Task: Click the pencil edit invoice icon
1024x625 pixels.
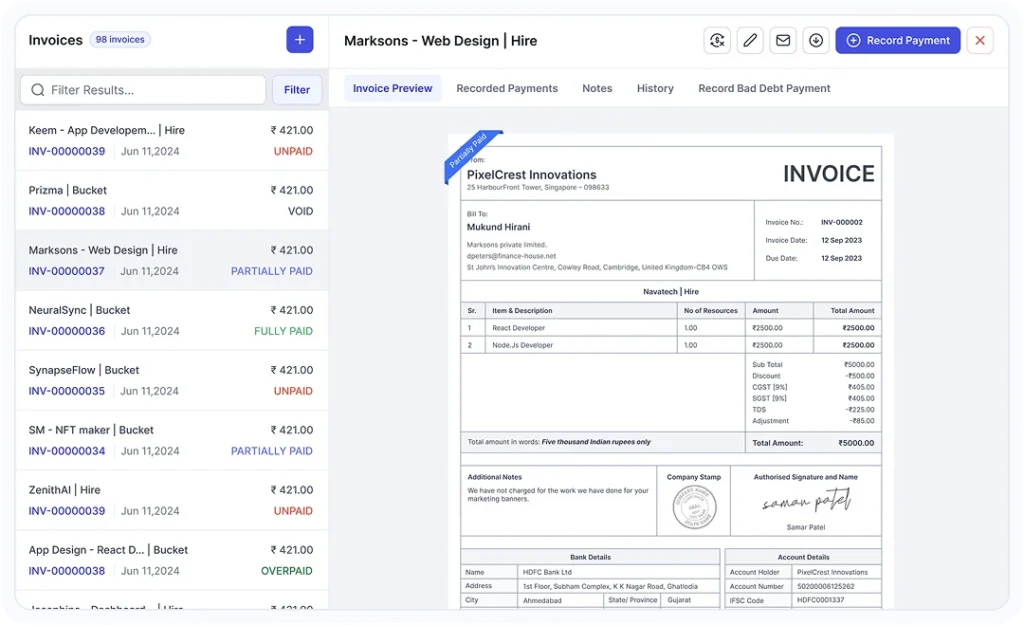Action: click(x=750, y=40)
